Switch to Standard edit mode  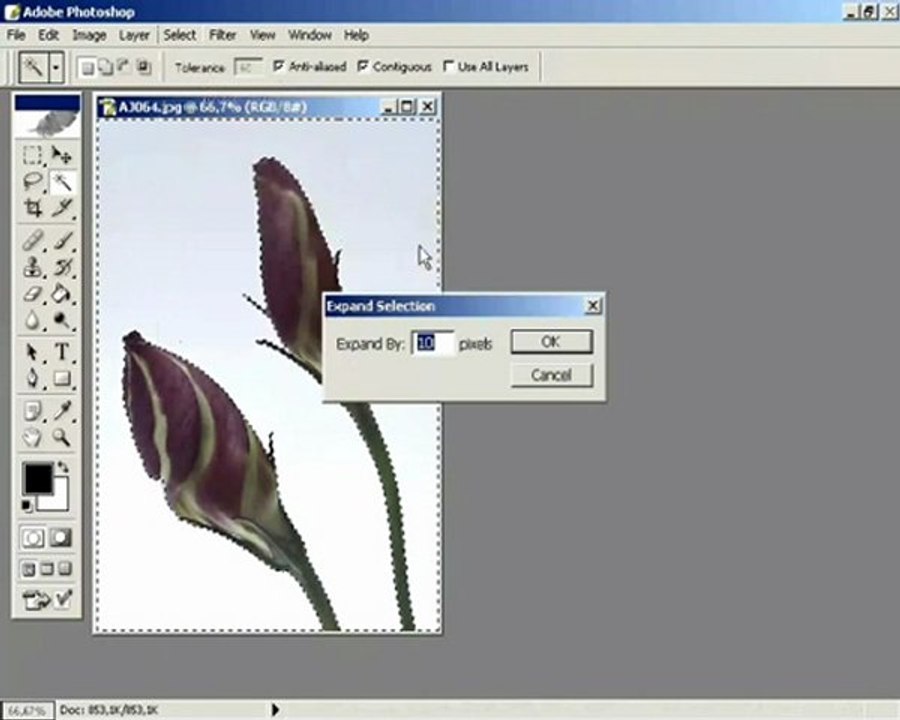[x=33, y=538]
